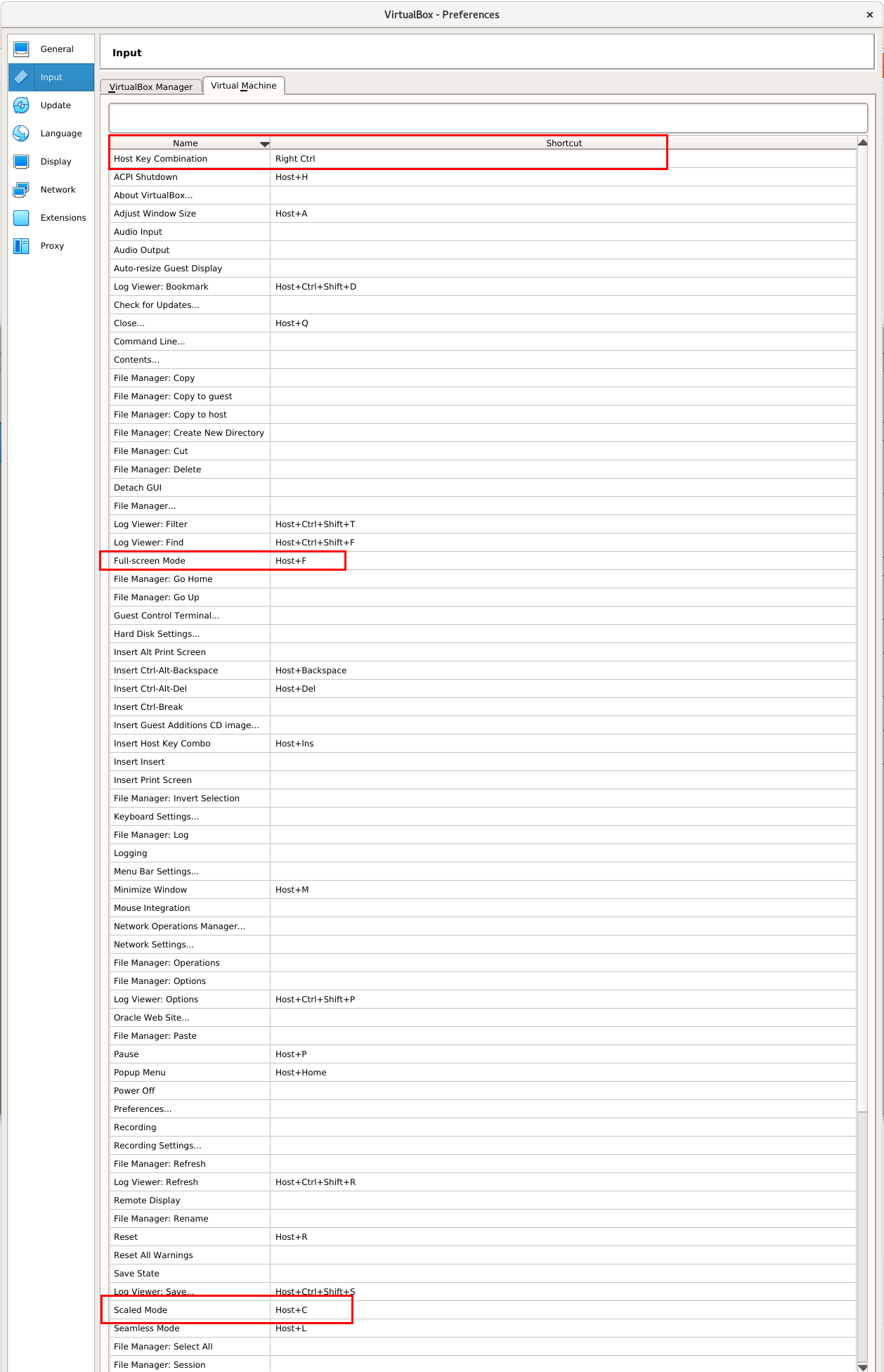Open the Update preferences page
This screenshot has width=884, height=1372.
pyautogui.click(x=51, y=105)
